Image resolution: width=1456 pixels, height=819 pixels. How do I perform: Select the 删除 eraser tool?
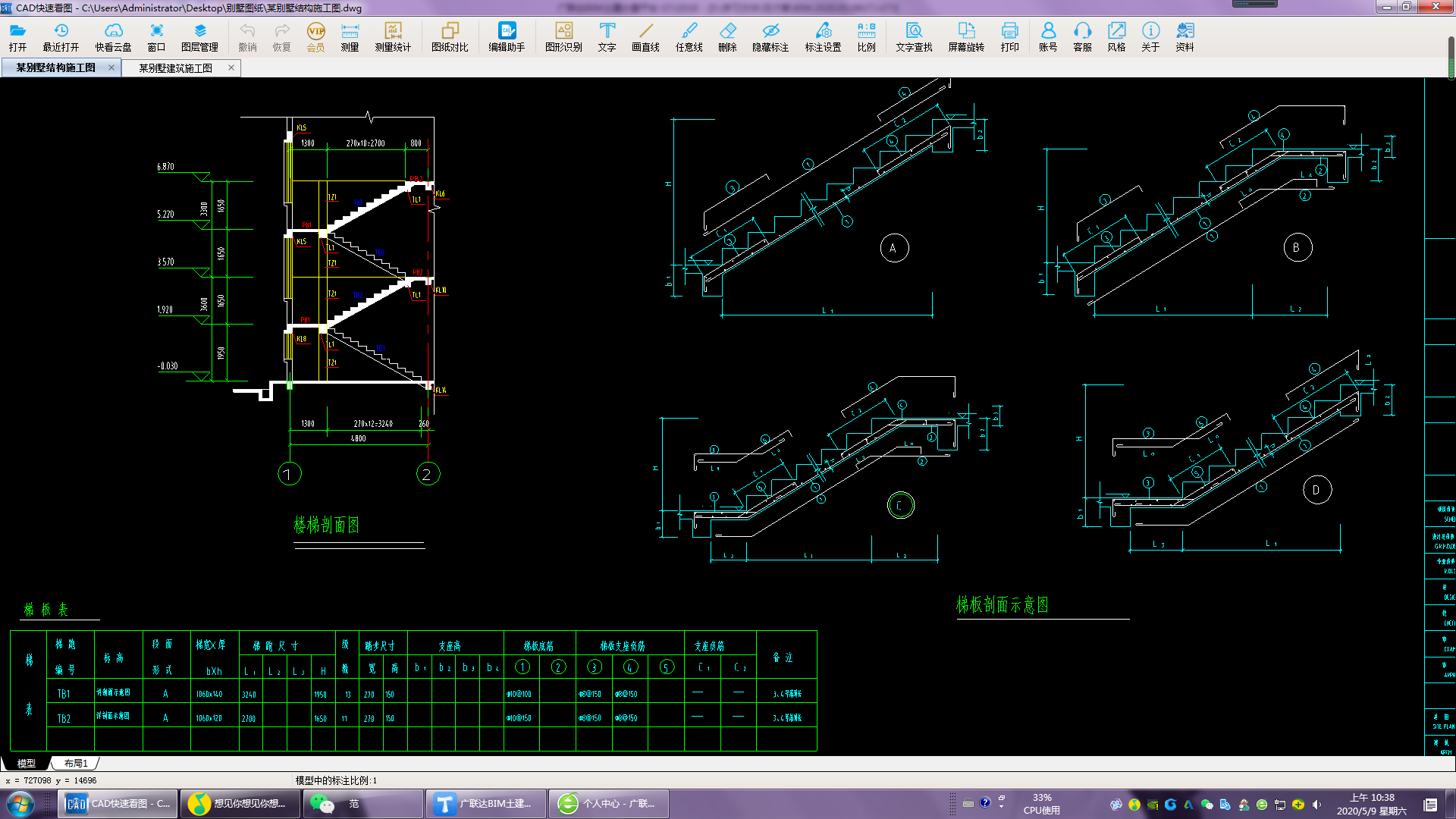pyautogui.click(x=727, y=37)
